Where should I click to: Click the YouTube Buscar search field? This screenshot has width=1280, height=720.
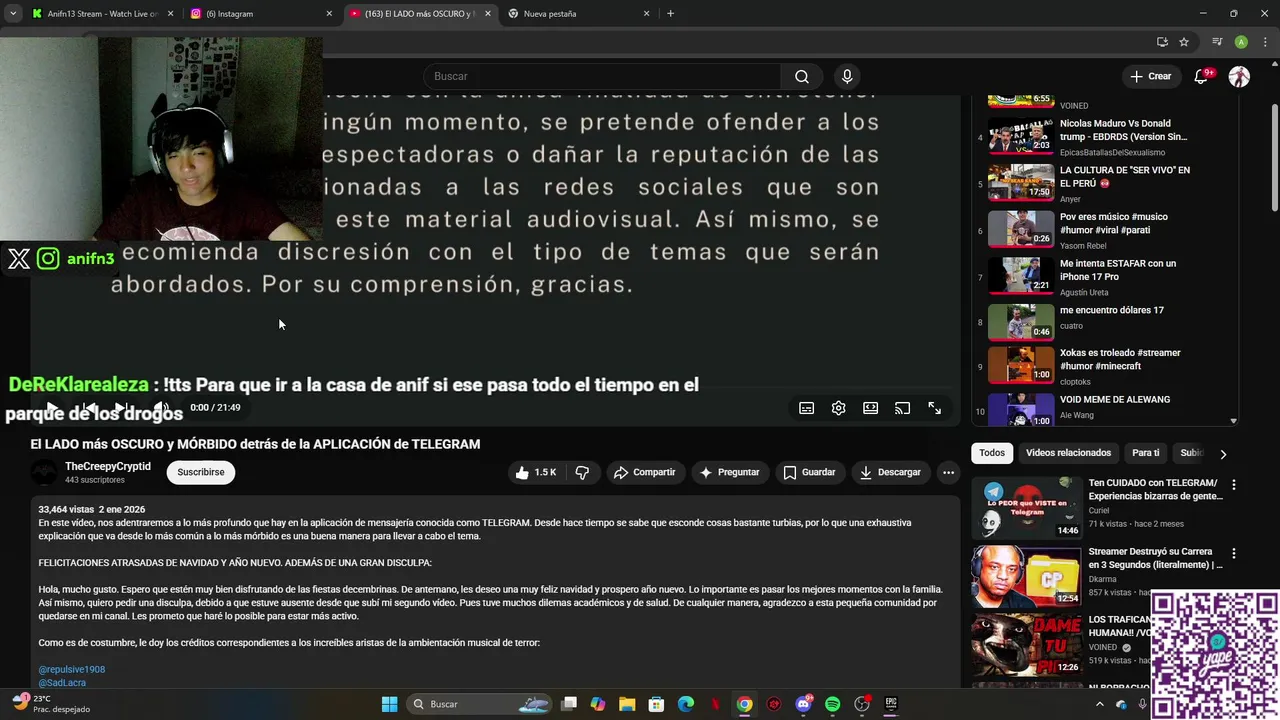(602, 77)
